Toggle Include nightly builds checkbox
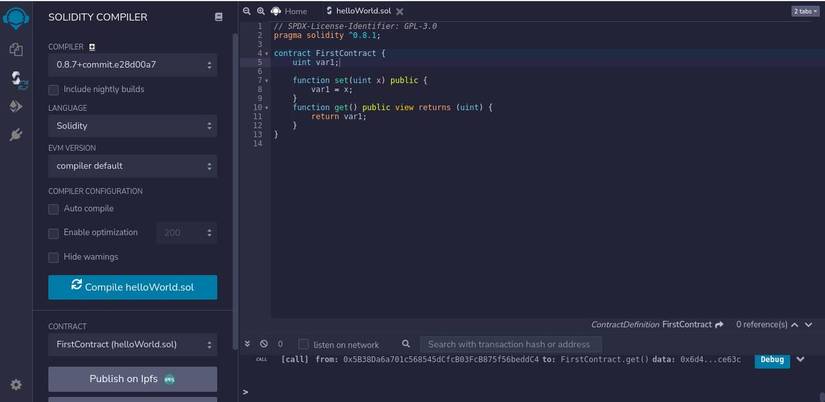Image resolution: width=825 pixels, height=402 pixels. click(x=53, y=90)
